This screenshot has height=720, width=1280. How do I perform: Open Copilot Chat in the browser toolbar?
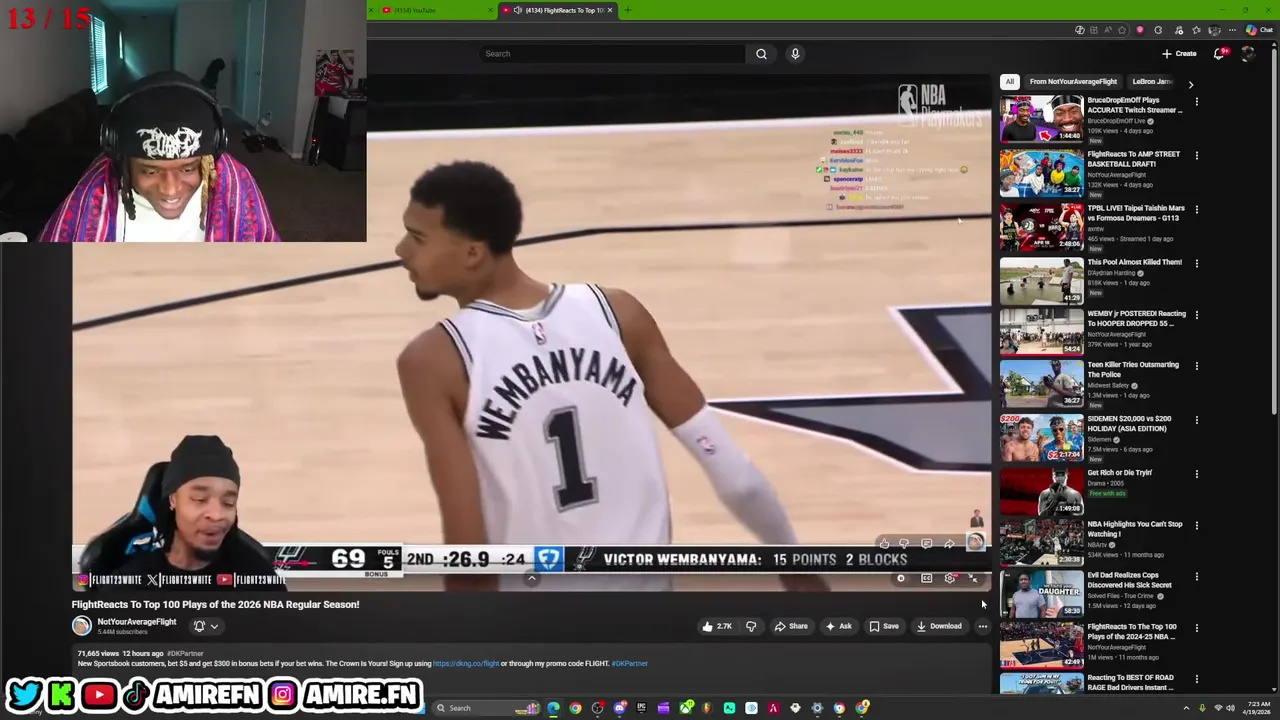pyautogui.click(x=1259, y=30)
